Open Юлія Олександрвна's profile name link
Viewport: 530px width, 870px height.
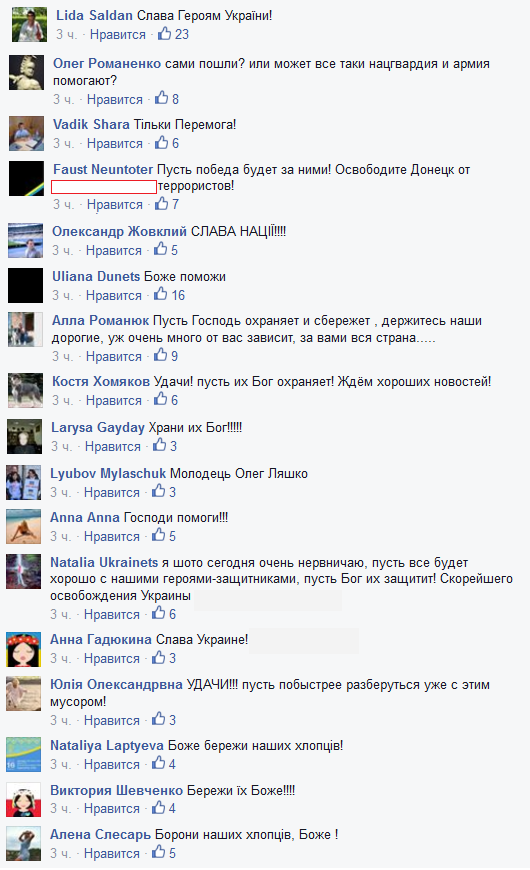117,685
